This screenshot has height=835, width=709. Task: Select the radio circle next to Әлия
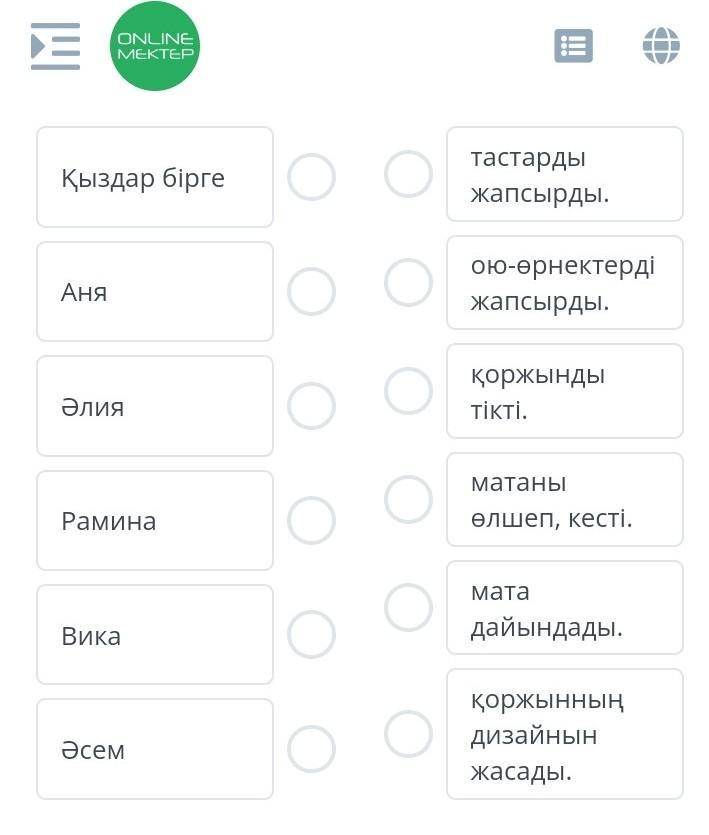[311, 406]
